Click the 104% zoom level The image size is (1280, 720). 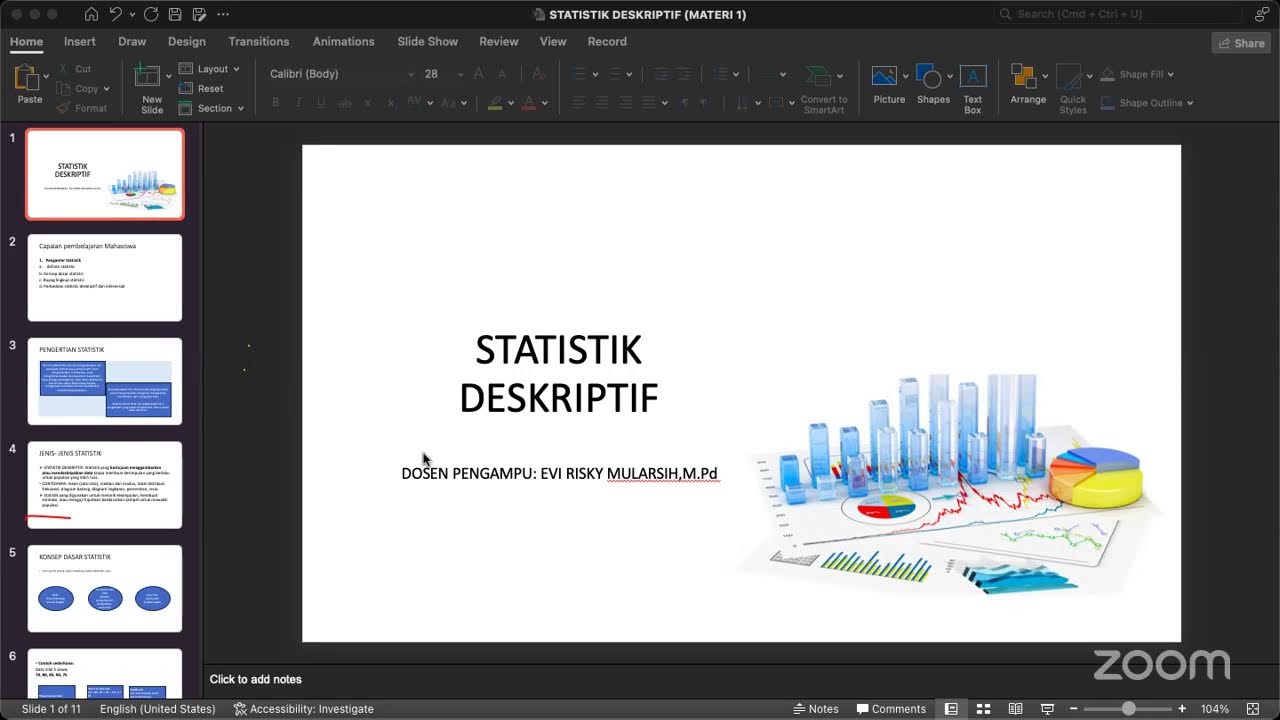(x=1215, y=709)
